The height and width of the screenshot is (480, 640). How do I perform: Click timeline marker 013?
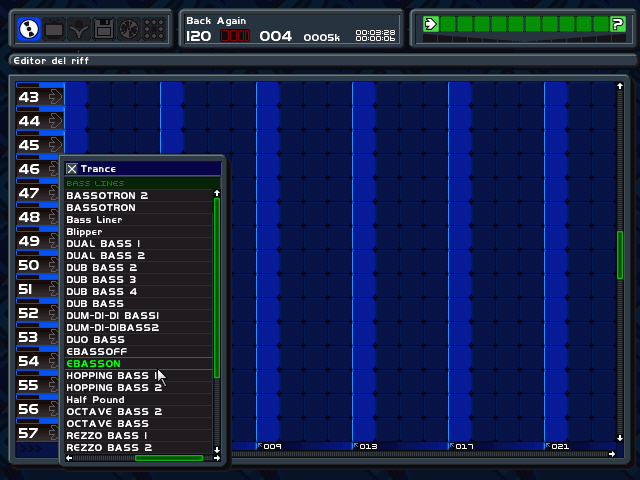(x=365, y=446)
